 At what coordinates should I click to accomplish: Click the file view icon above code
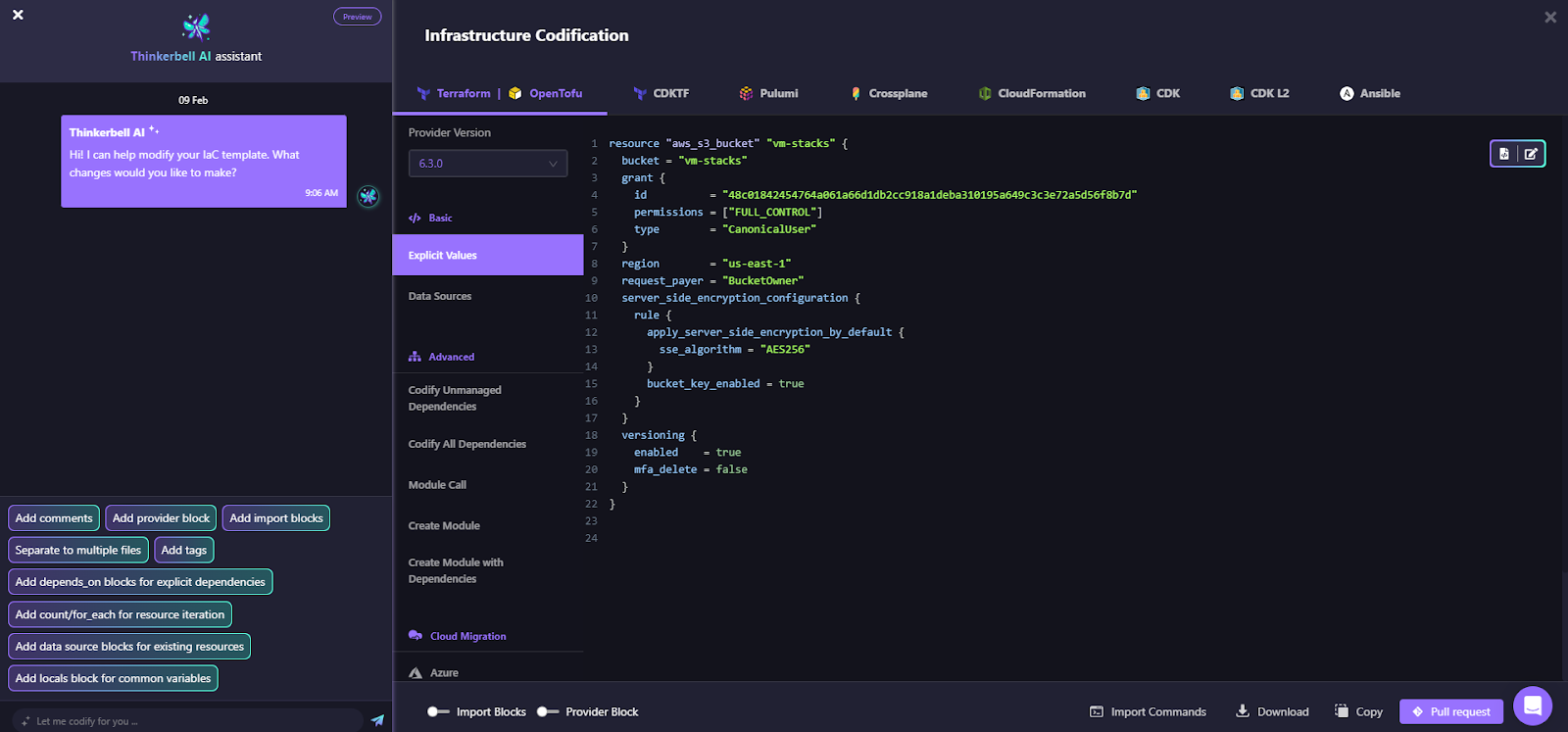click(1504, 154)
